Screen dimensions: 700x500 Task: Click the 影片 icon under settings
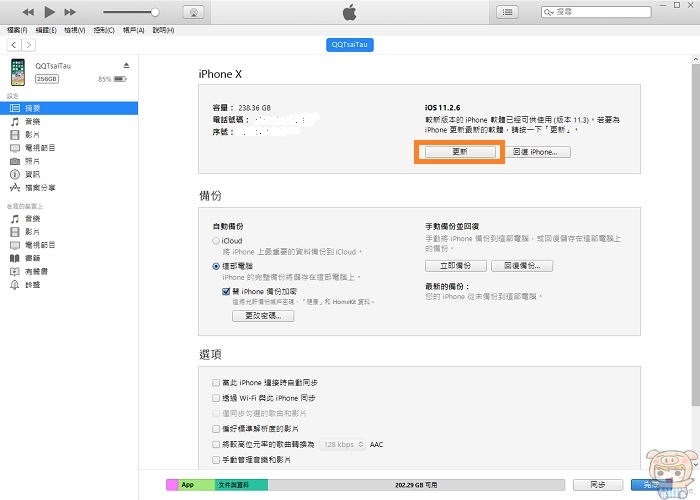pos(15,134)
